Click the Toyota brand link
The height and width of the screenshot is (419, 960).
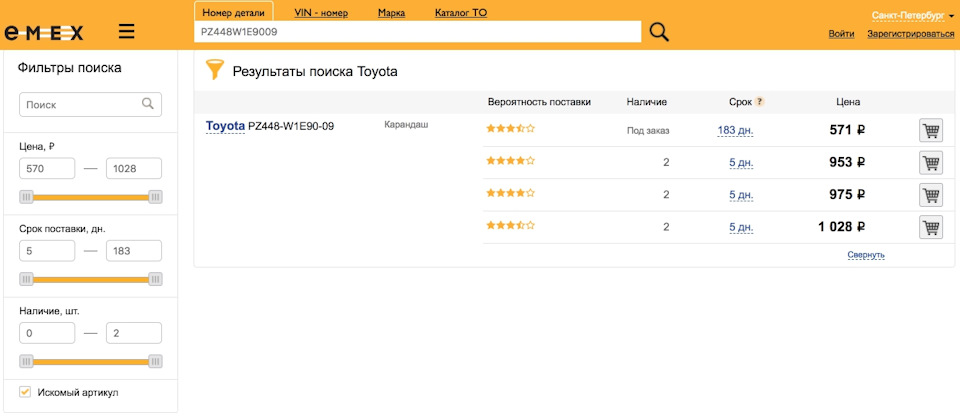click(x=225, y=127)
